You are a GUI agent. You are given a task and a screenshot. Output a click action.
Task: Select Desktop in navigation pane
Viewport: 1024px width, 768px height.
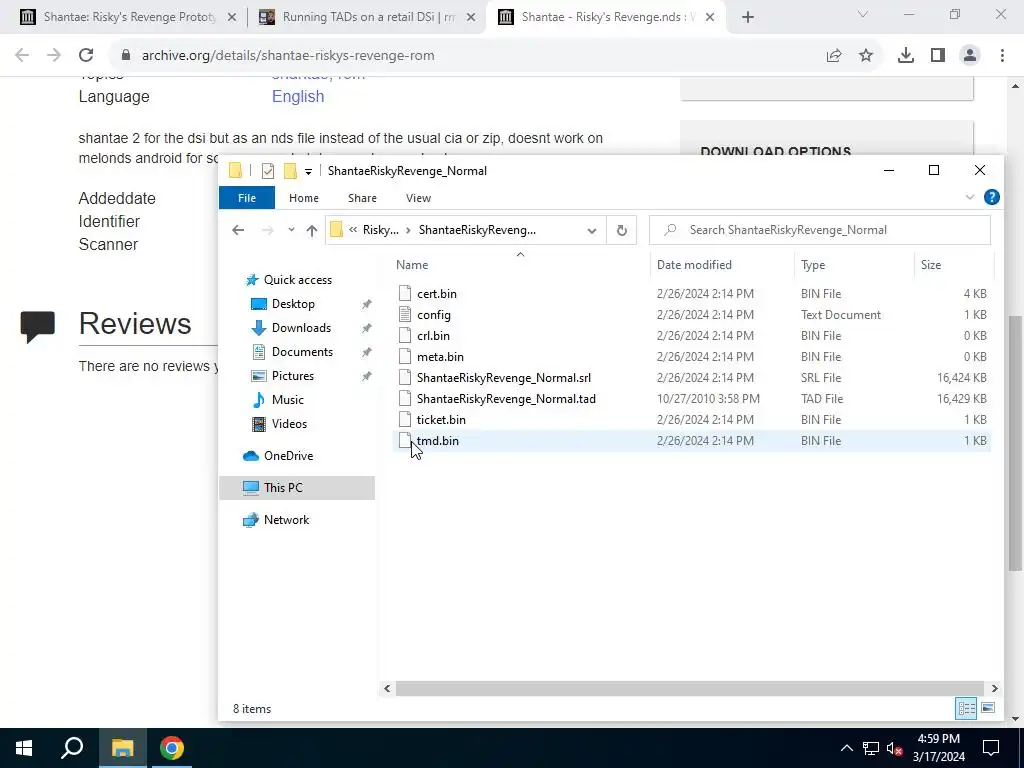pos(293,304)
